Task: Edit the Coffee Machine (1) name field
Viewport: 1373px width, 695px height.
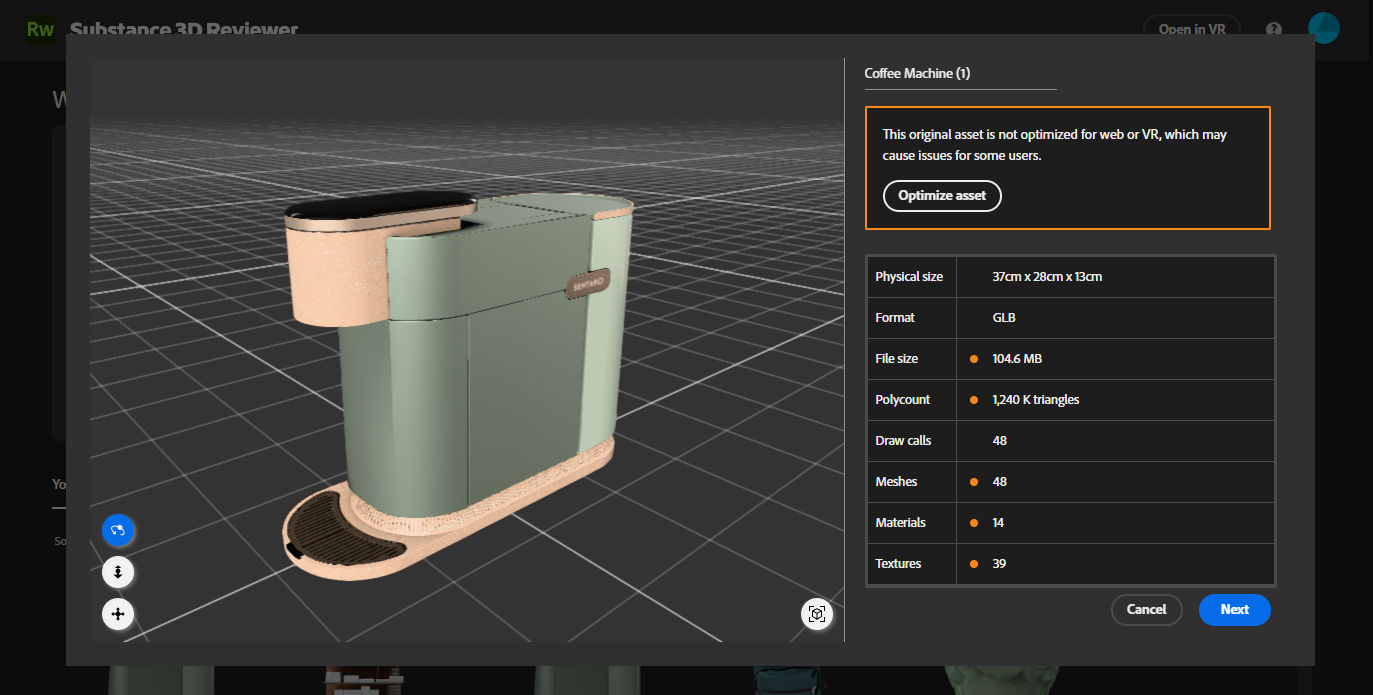Action: pos(960,74)
